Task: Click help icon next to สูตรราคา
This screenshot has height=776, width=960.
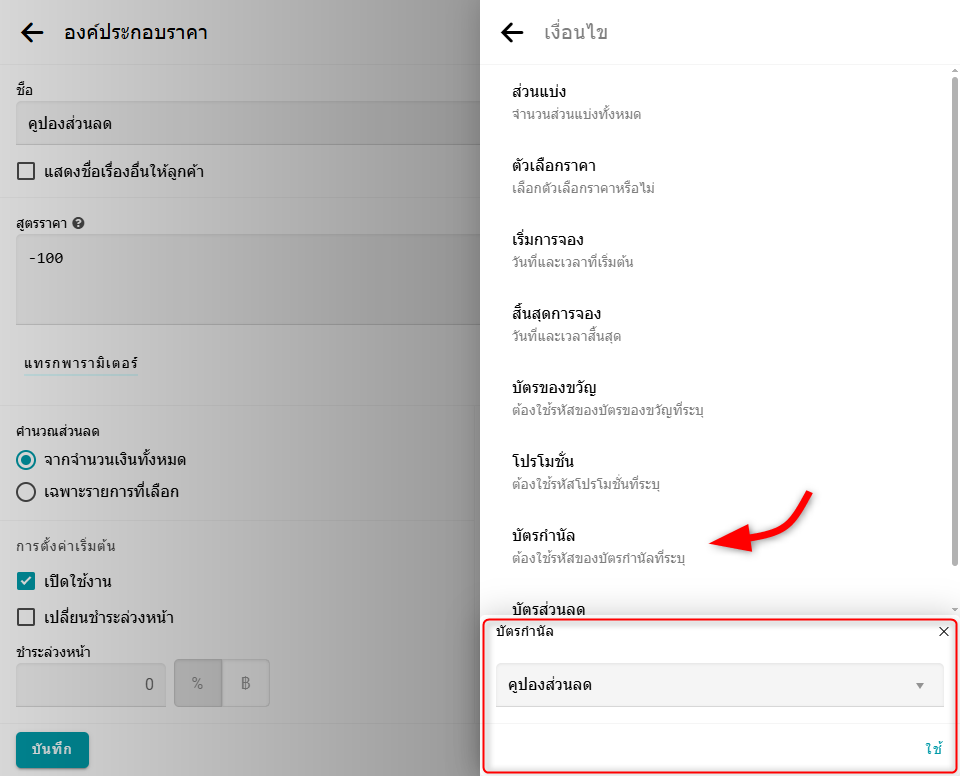Action: [x=78, y=223]
